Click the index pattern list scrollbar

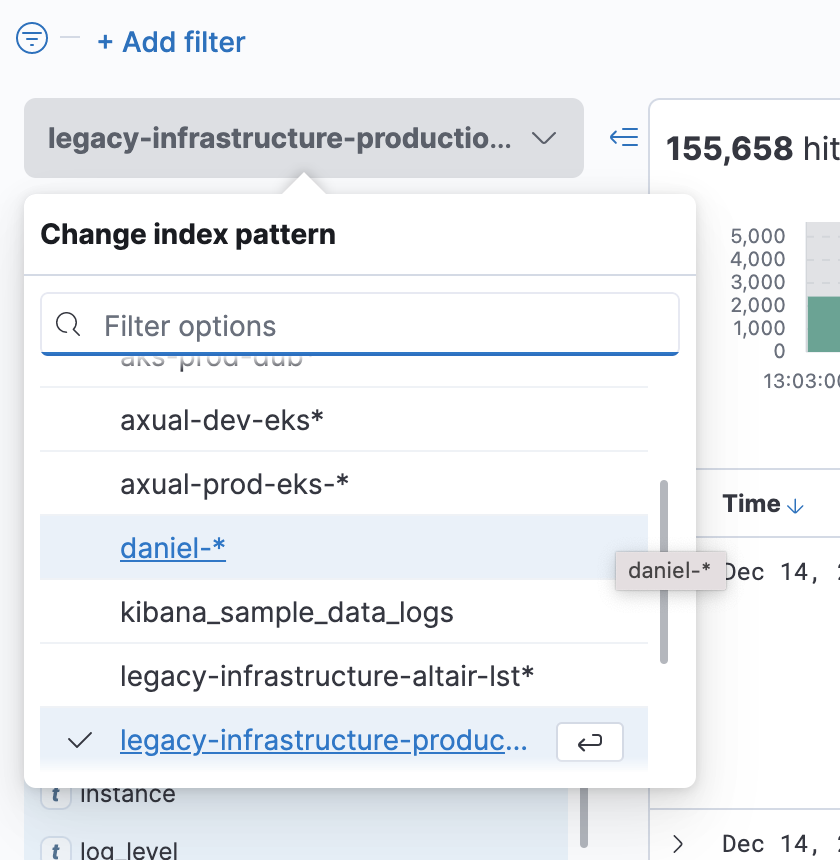[663, 570]
